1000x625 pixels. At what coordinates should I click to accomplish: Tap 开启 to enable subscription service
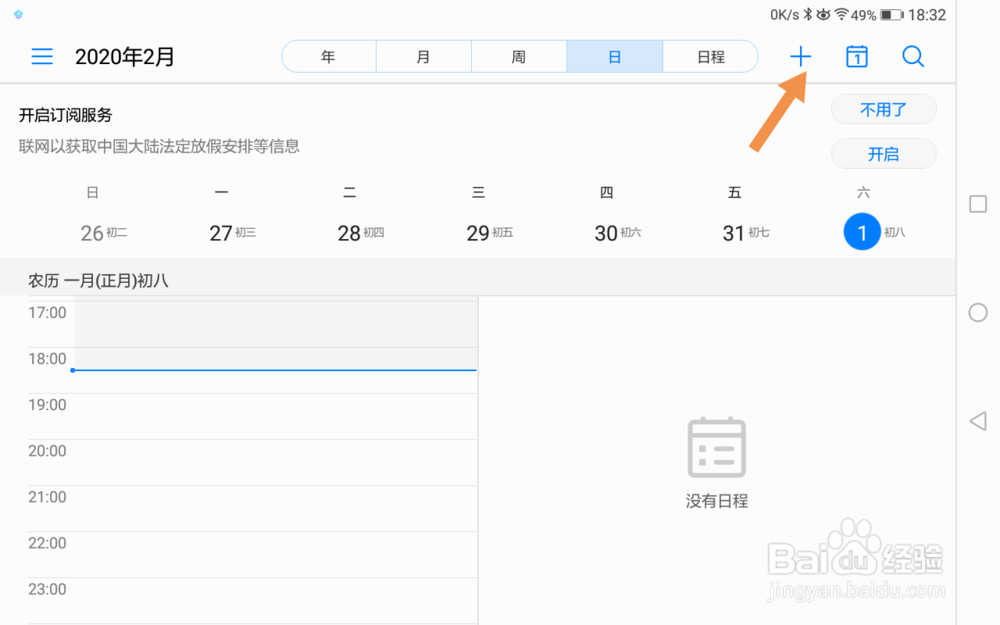tap(883, 154)
